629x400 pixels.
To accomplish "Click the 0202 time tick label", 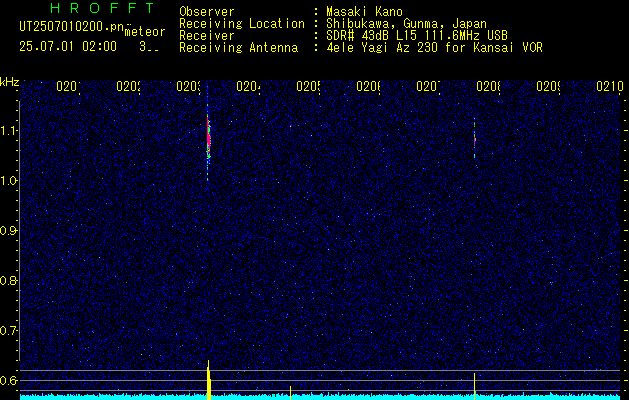I will tap(128, 86).
